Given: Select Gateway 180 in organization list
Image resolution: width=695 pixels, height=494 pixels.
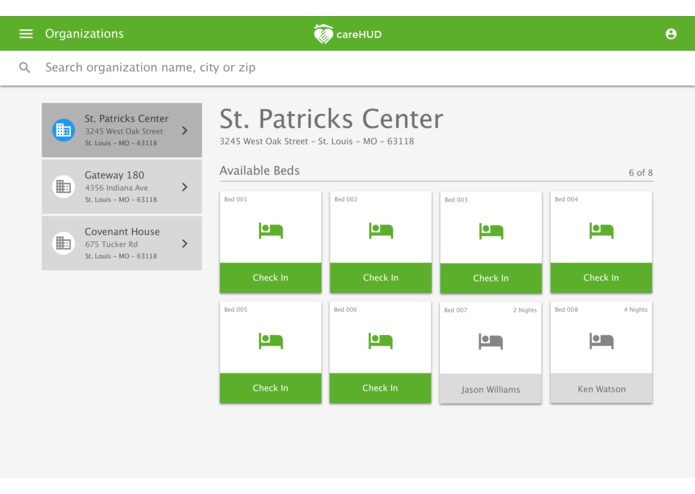Looking at the screenshot, I should [122, 187].
